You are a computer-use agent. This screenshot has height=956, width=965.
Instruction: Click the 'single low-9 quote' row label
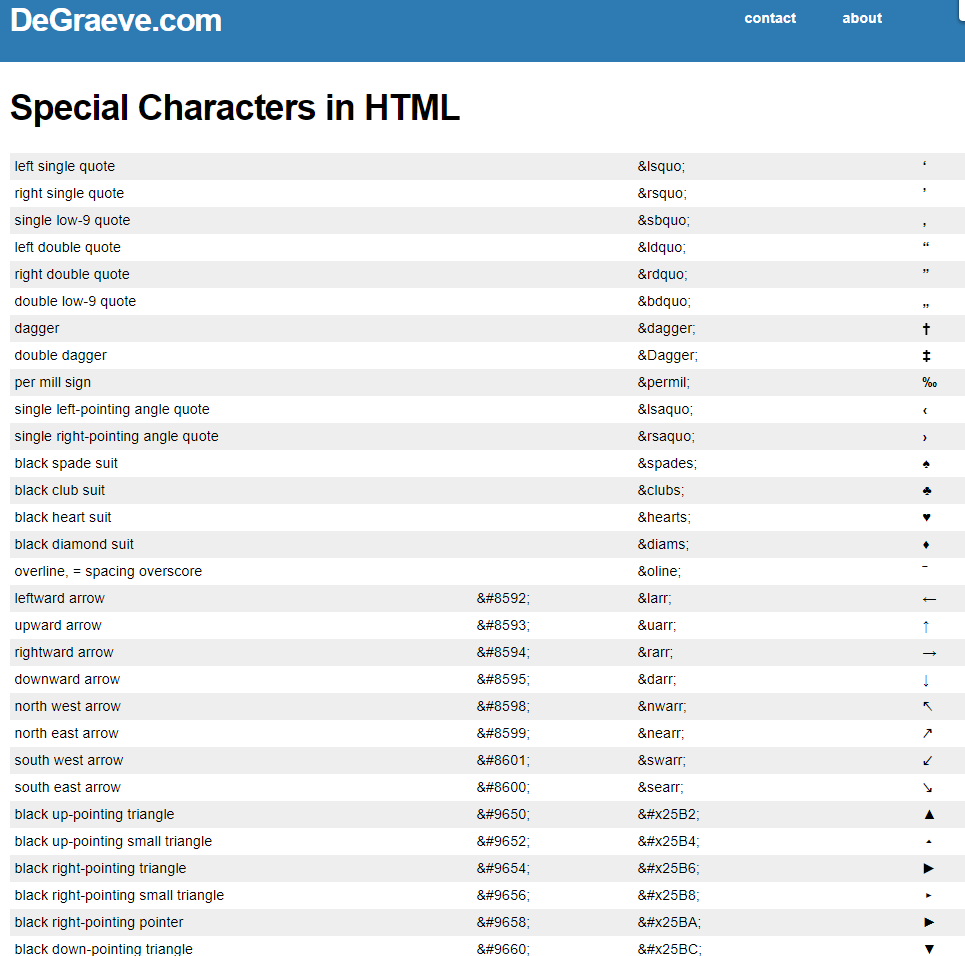click(73, 220)
